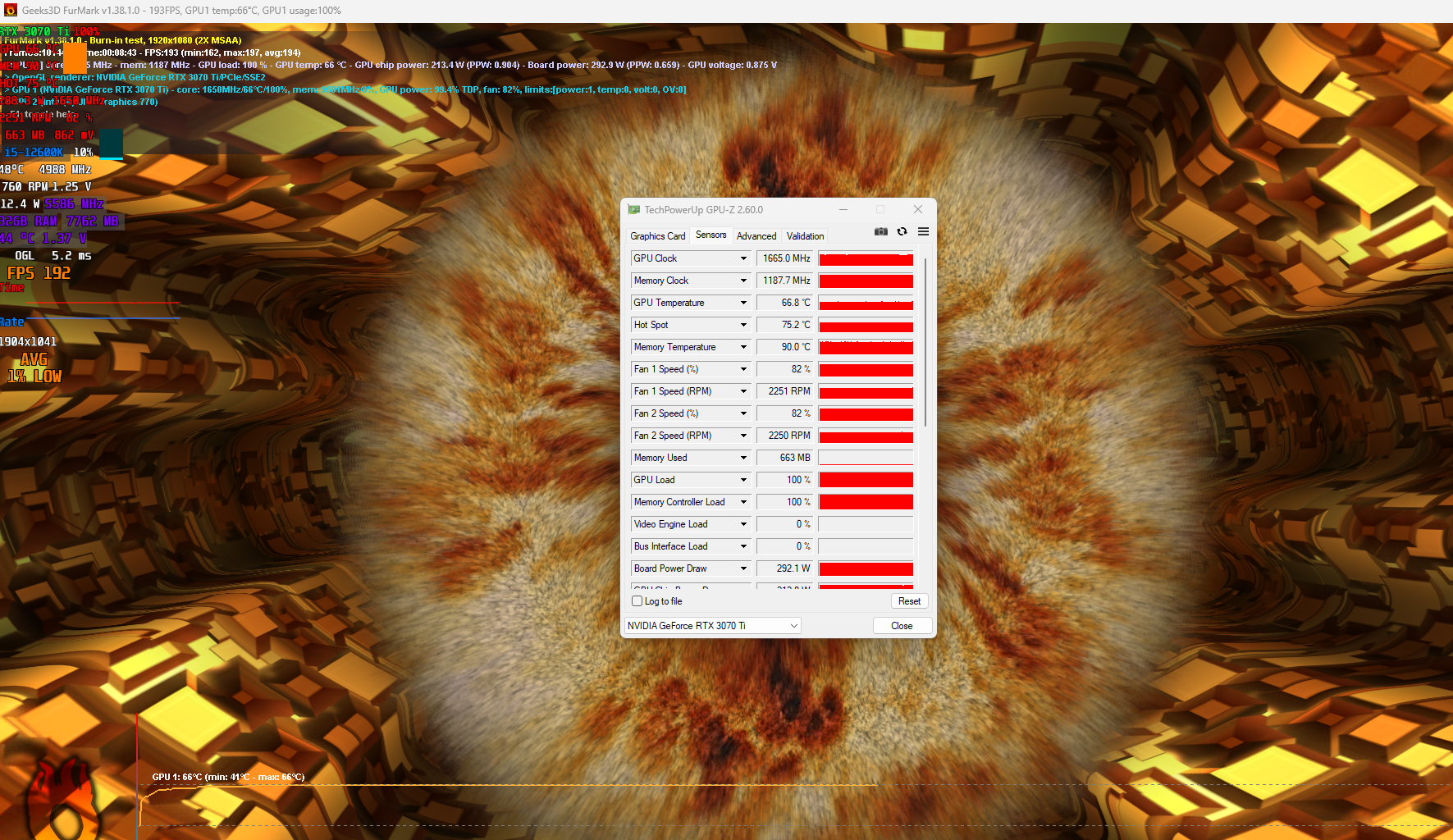This screenshot has height=840, width=1453.
Task: Click the Board Power Draw history graph
Action: [866, 568]
